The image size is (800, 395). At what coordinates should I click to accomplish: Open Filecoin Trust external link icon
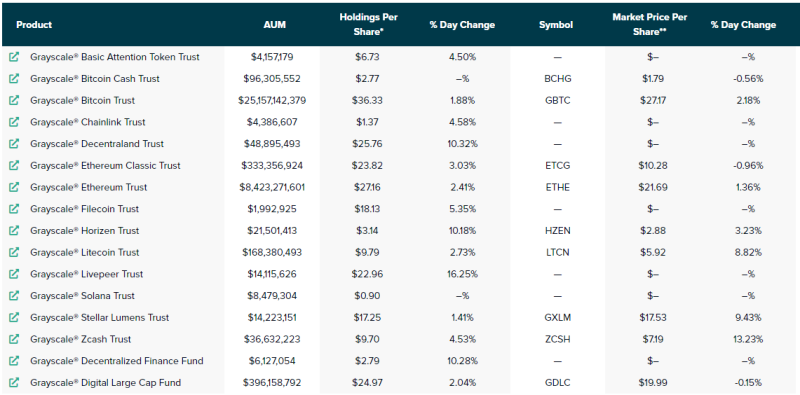(x=14, y=209)
